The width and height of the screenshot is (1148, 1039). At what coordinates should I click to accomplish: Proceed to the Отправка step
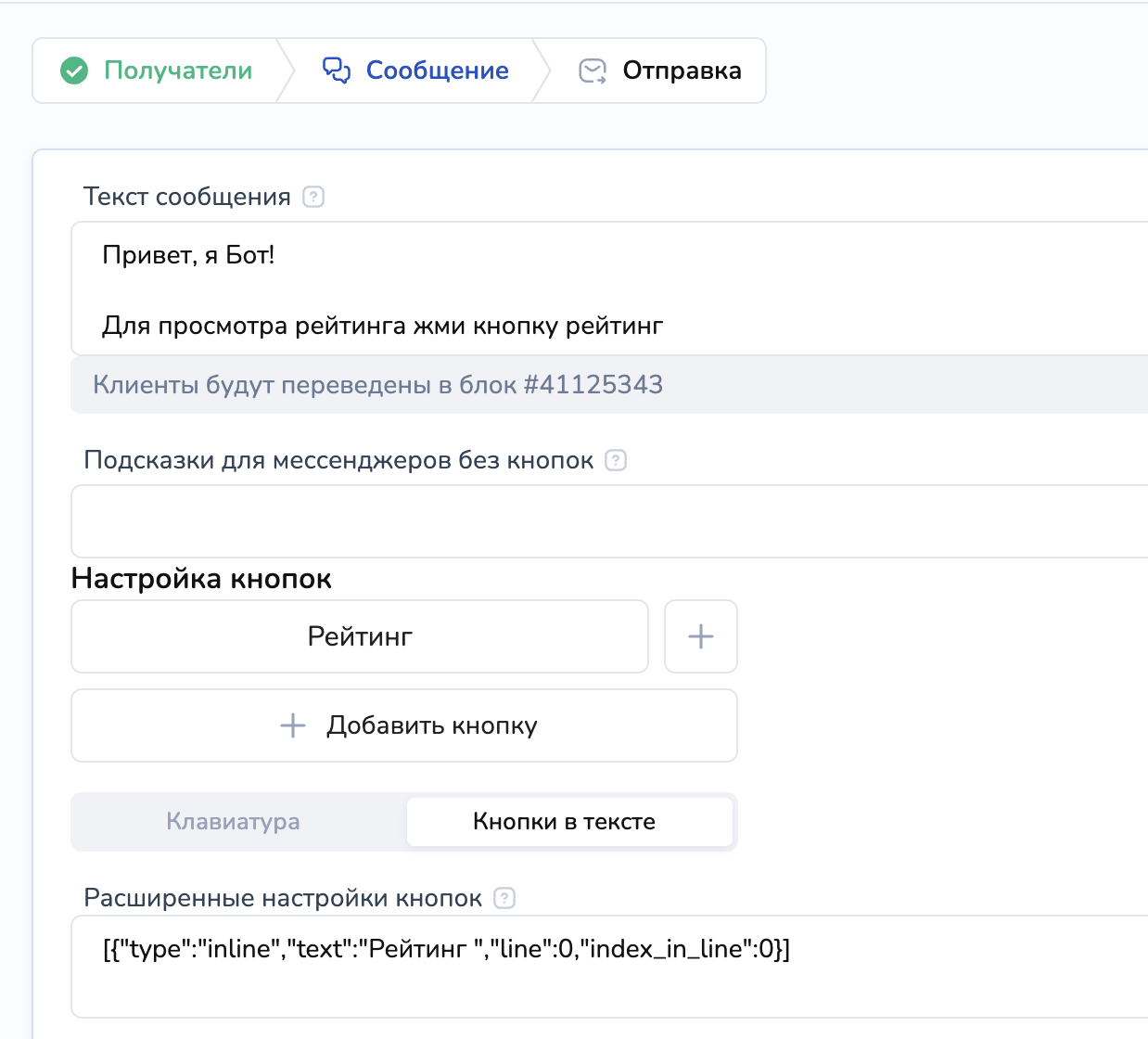pos(682,71)
